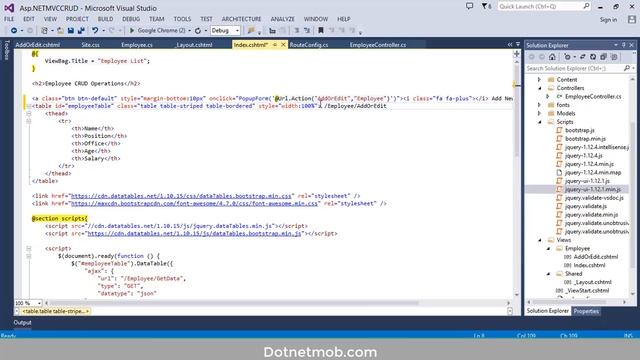Collapse the Controllers folder node
This screenshot has height=360, width=640.
tap(539, 88)
